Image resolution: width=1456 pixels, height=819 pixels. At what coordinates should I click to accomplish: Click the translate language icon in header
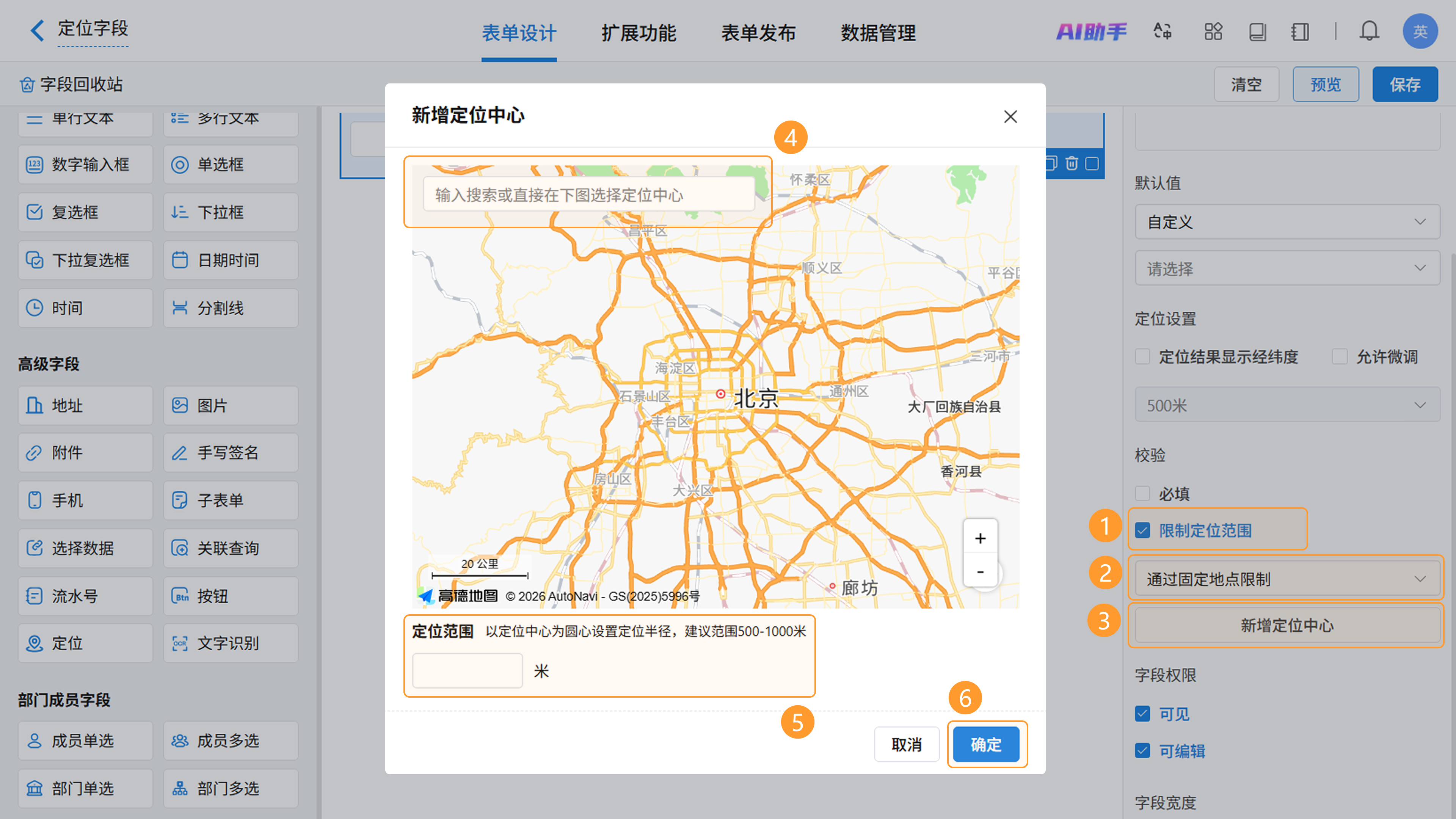(x=1163, y=31)
